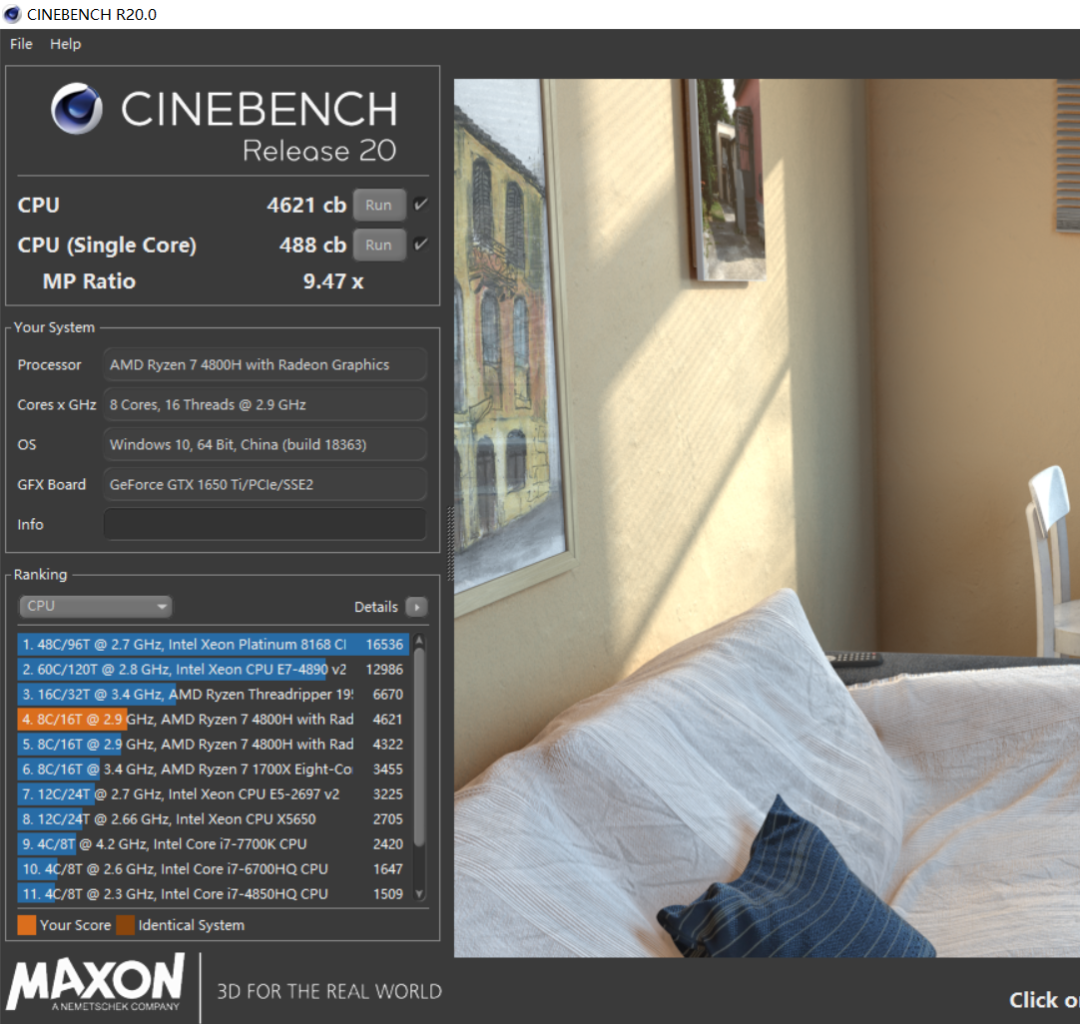Image resolution: width=1080 pixels, height=1024 pixels.
Task: Click the Details label in Ranking
Action: click(376, 607)
